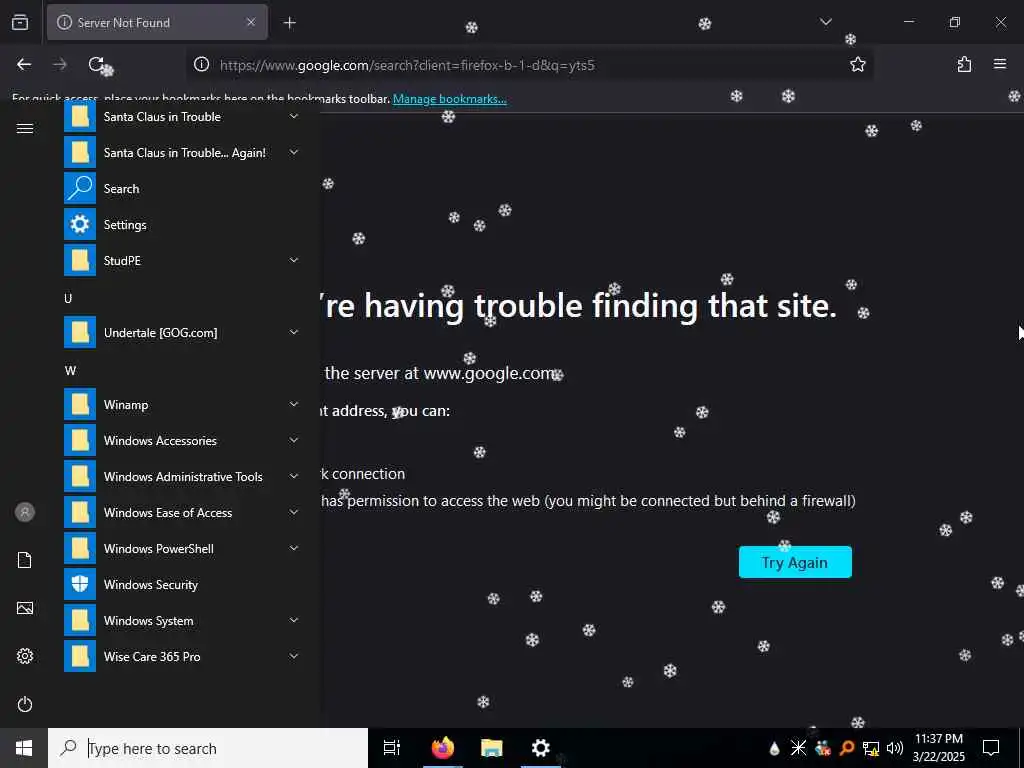Open a new tab with plus button
This screenshot has height=768, width=1024.
tap(290, 23)
